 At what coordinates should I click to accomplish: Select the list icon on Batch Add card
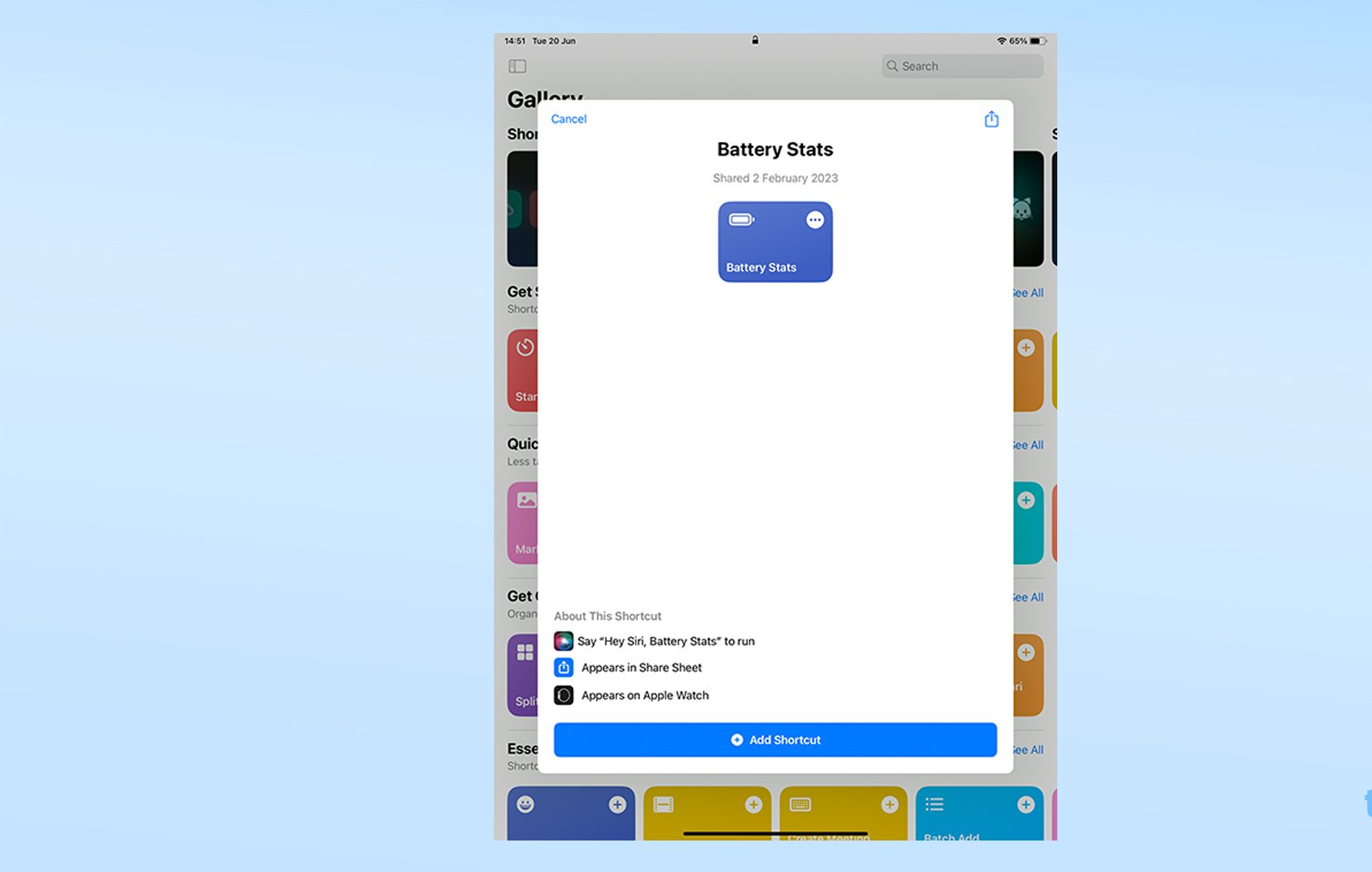click(935, 804)
